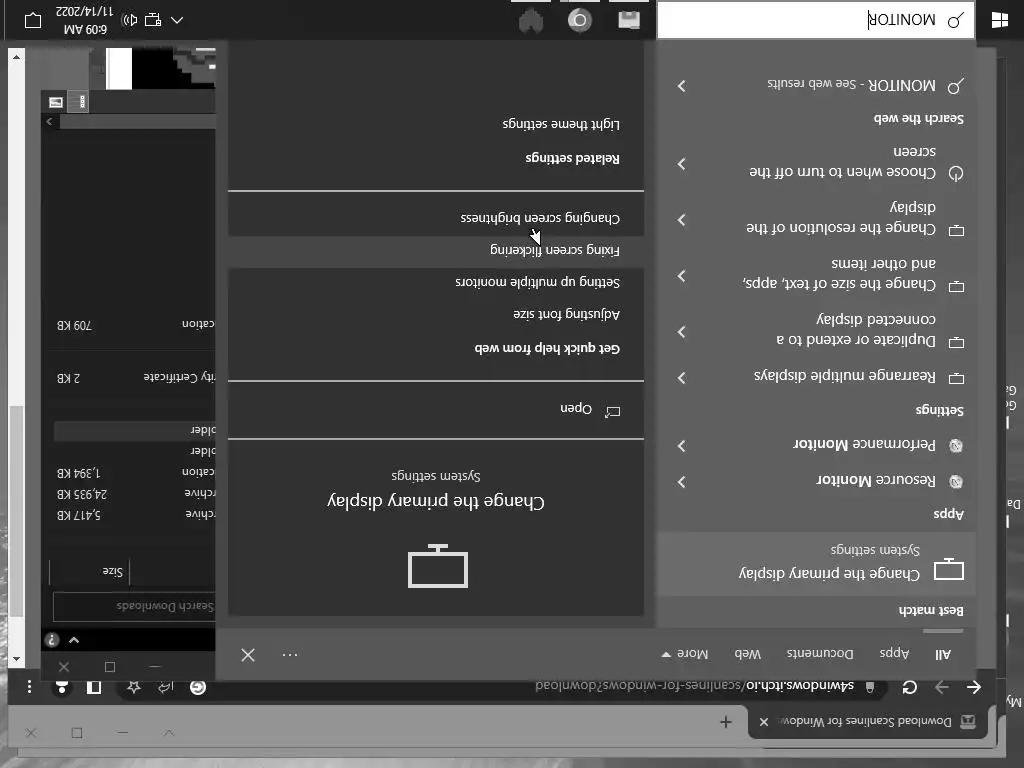Screen dimensions: 1024x768
Task: Expand arrow for Resource Monitor
Action: pyautogui.click(x=682, y=481)
